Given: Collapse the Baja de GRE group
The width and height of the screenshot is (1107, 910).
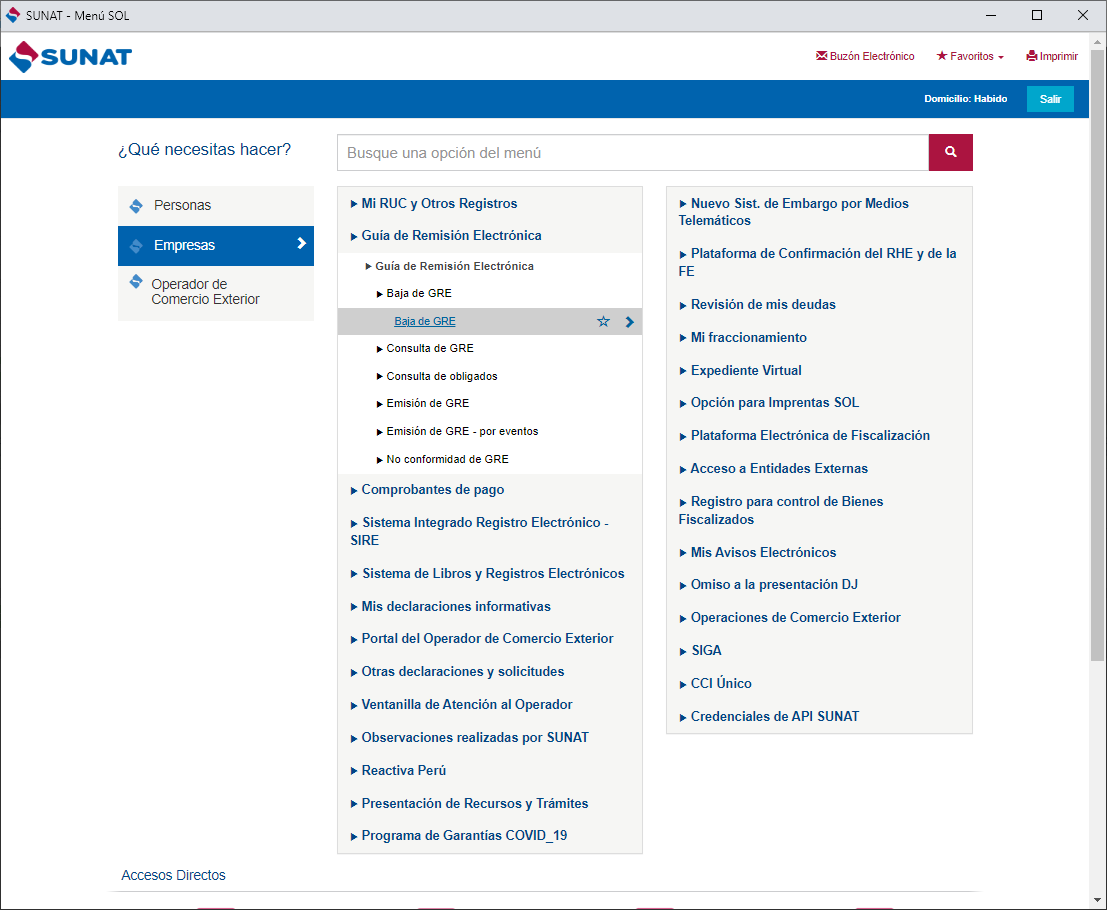Looking at the screenshot, I should click(x=414, y=293).
